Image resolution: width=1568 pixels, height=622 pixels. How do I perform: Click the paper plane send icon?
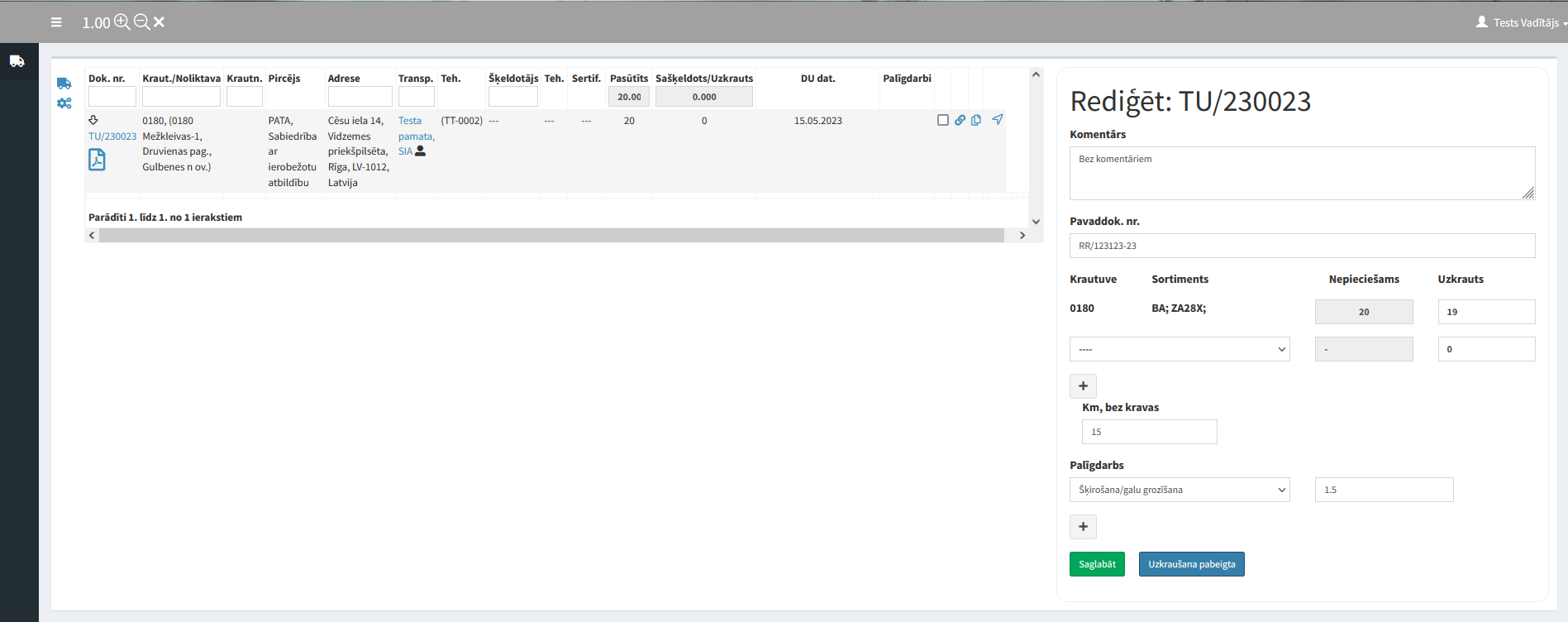pyautogui.click(x=998, y=120)
